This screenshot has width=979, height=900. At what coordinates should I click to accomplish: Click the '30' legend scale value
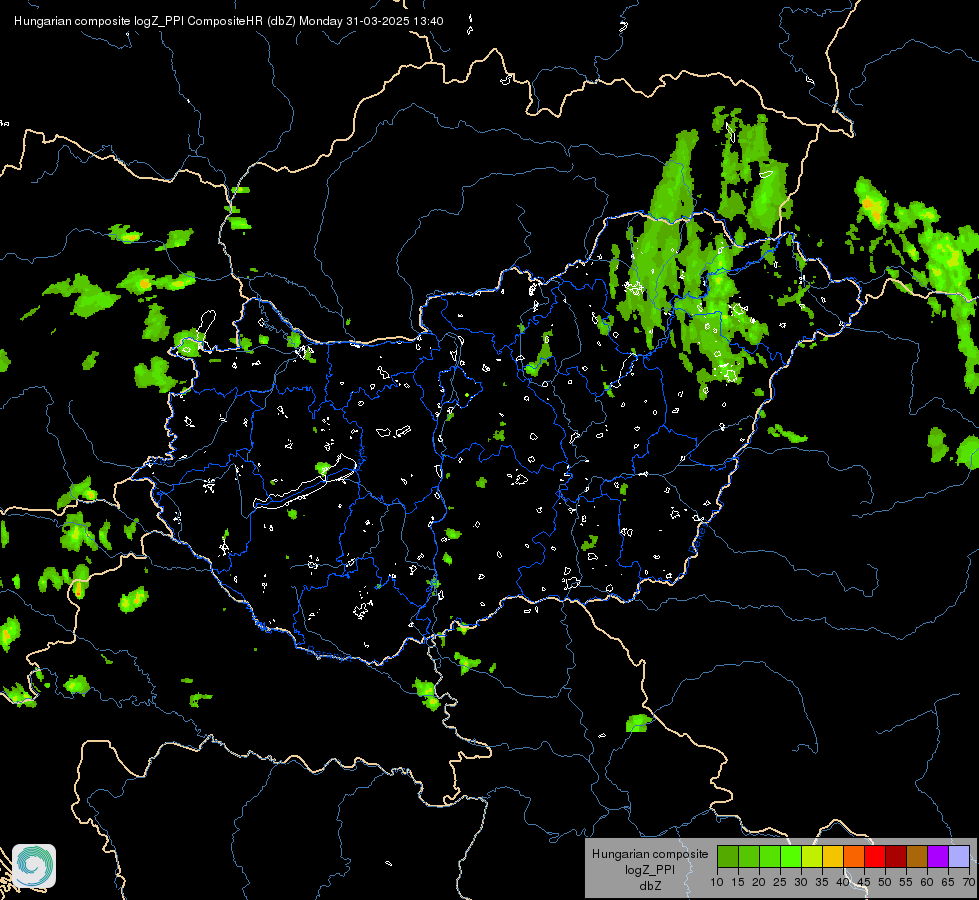(801, 883)
